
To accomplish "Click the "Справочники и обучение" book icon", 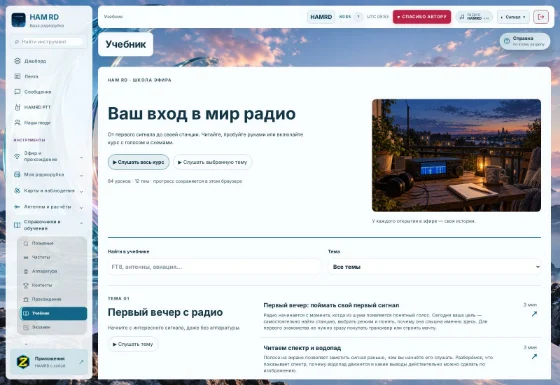I will pyautogui.click(x=17, y=225).
